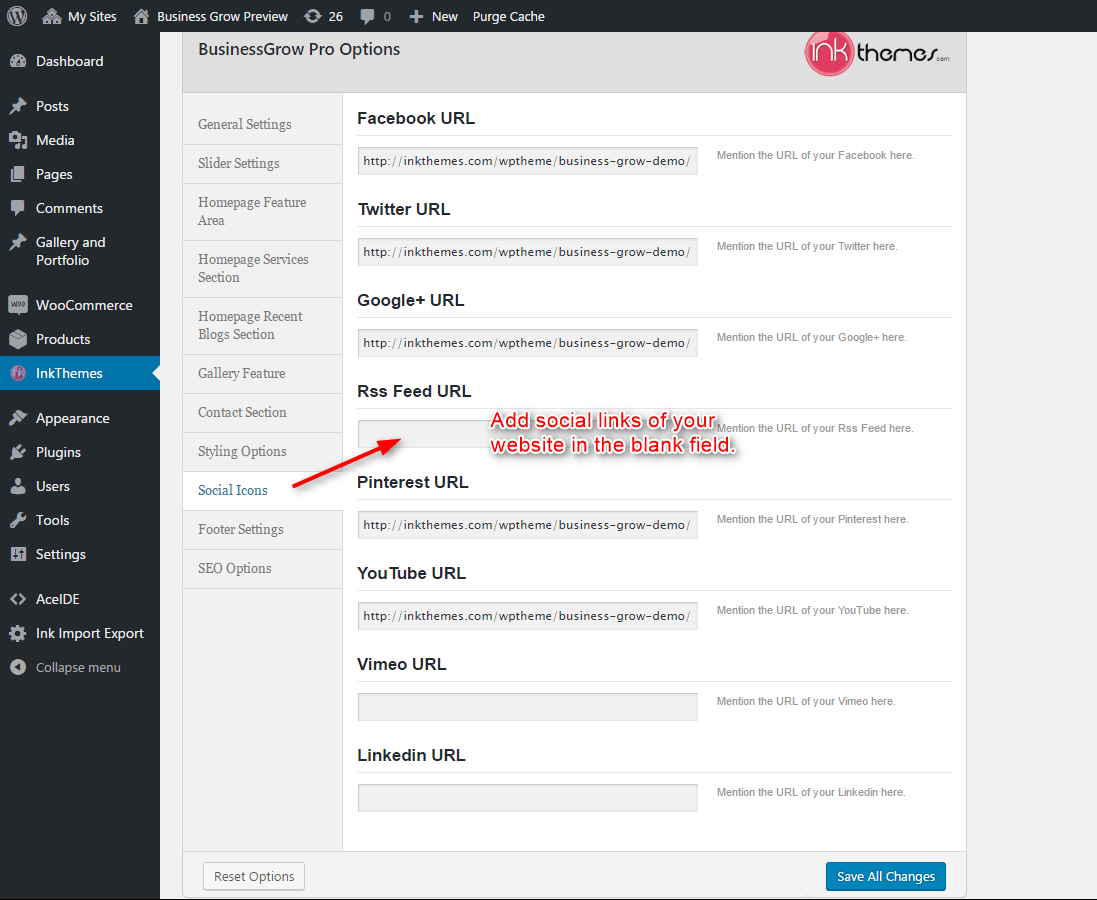The height and width of the screenshot is (900, 1097).
Task: Click the Business Grow Preview home icon
Action: 141,16
